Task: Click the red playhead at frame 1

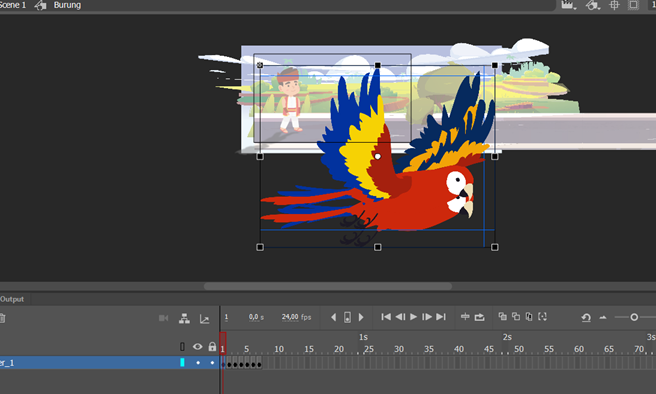Action: 223,343
